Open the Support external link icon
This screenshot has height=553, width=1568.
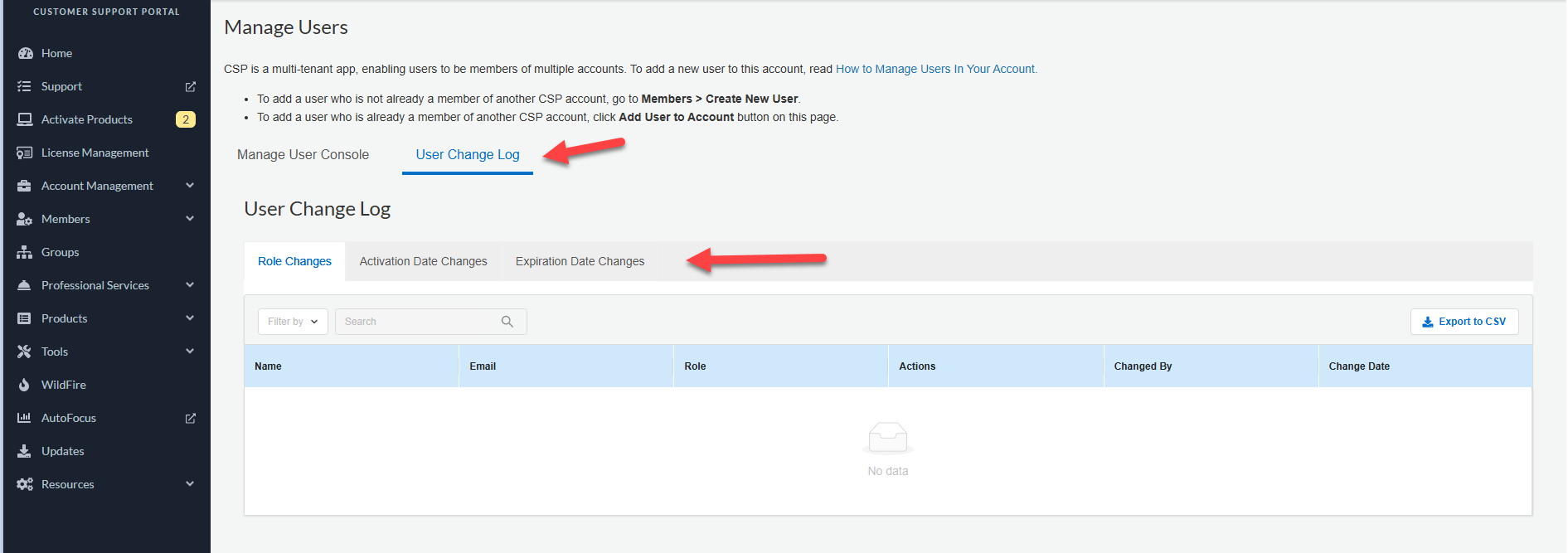[x=190, y=86]
